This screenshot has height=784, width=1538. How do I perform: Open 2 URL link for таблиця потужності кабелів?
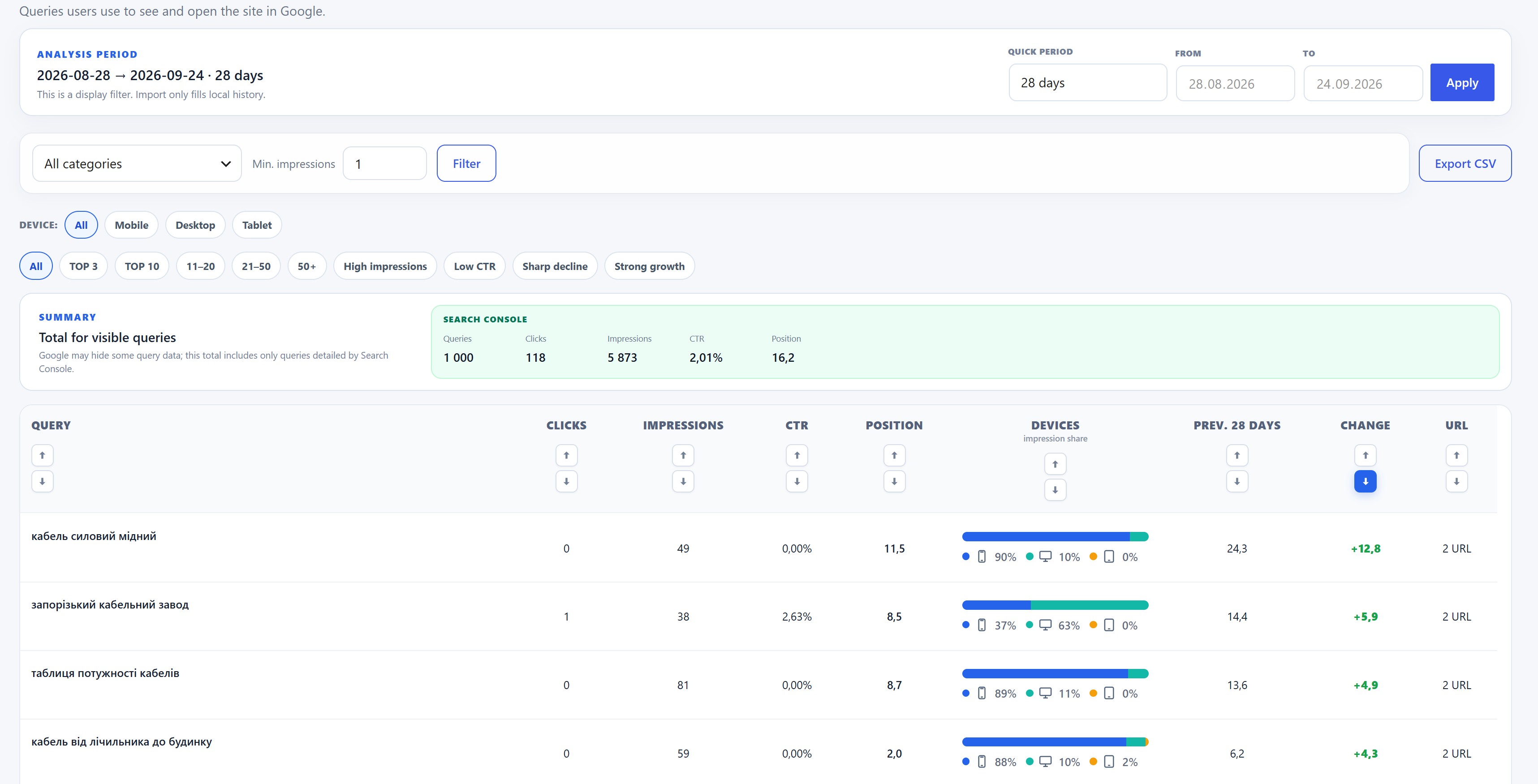(x=1456, y=685)
